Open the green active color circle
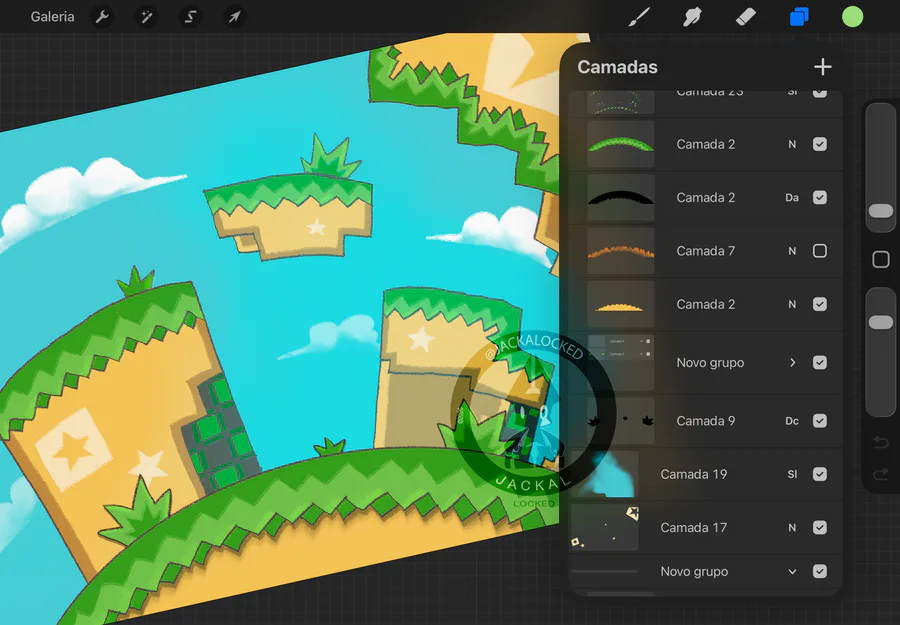The height and width of the screenshot is (625, 900). click(852, 17)
